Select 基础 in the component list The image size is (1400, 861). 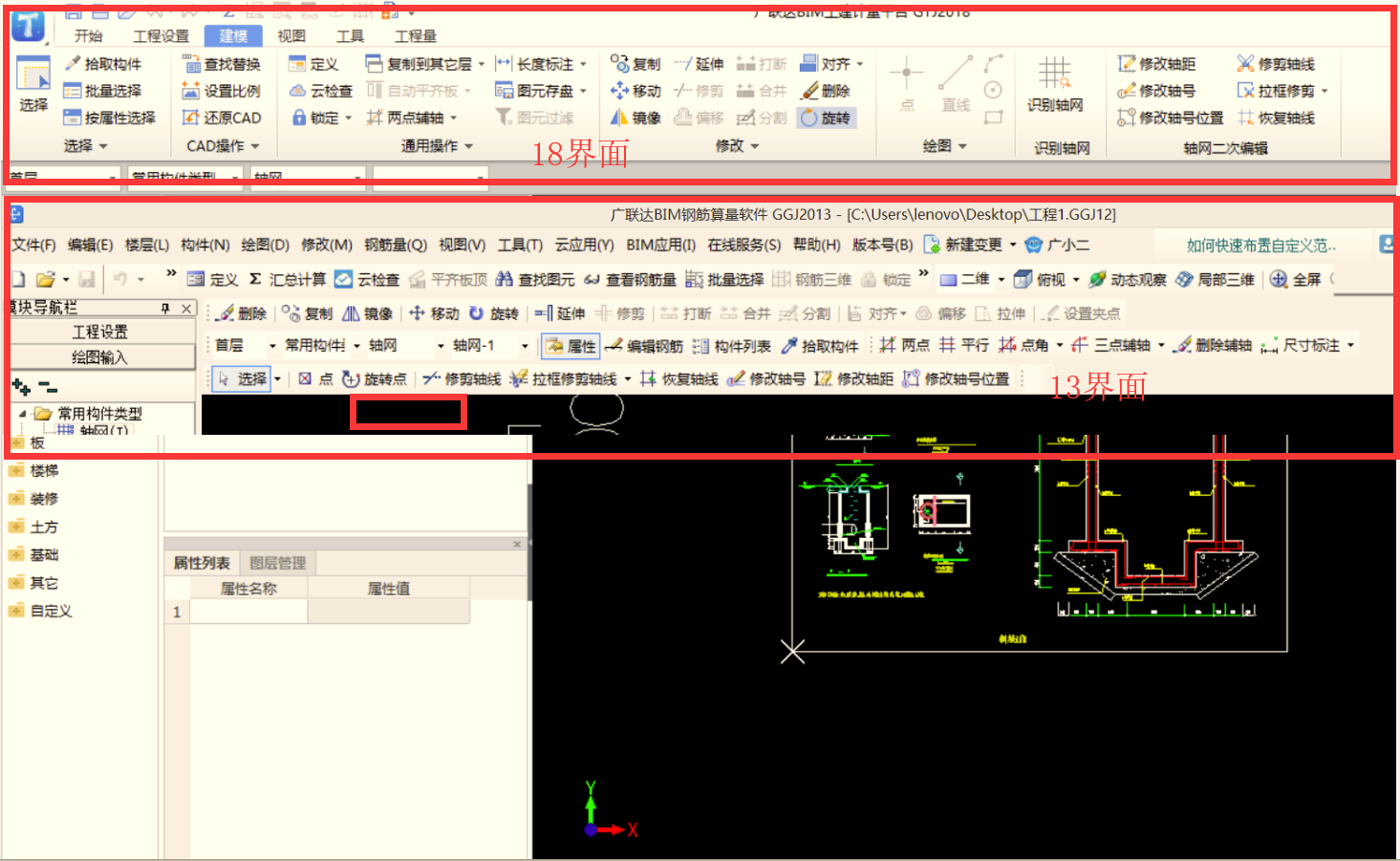[x=44, y=555]
